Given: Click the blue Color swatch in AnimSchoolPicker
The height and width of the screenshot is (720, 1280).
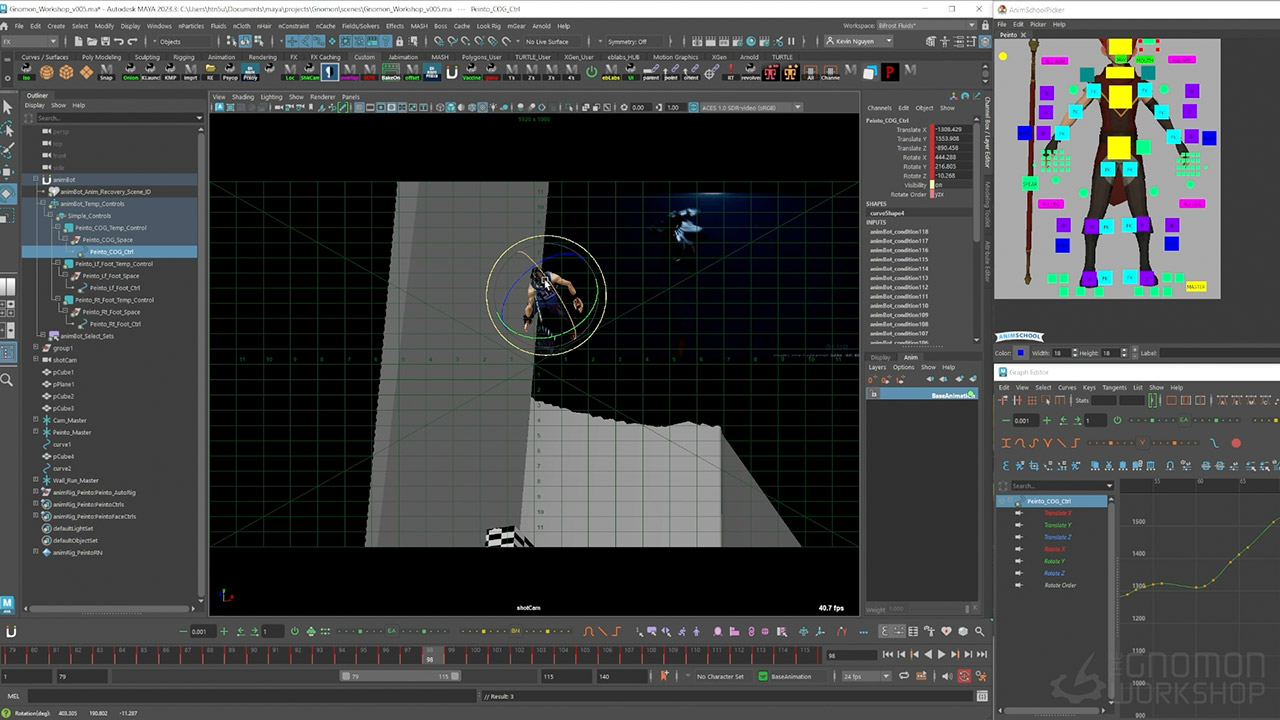Looking at the screenshot, I should 1020,353.
